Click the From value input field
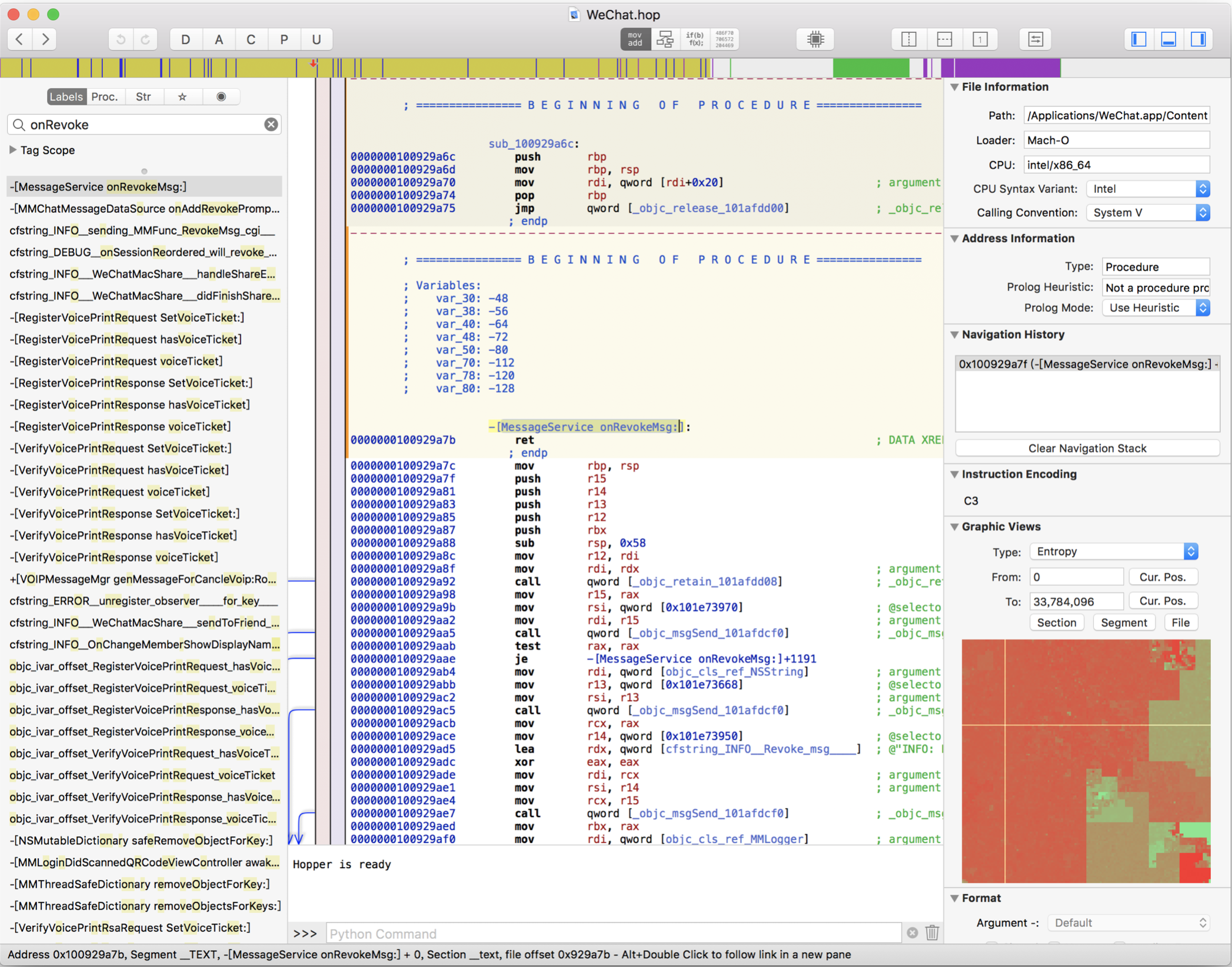The height and width of the screenshot is (967, 1232). point(1076,577)
